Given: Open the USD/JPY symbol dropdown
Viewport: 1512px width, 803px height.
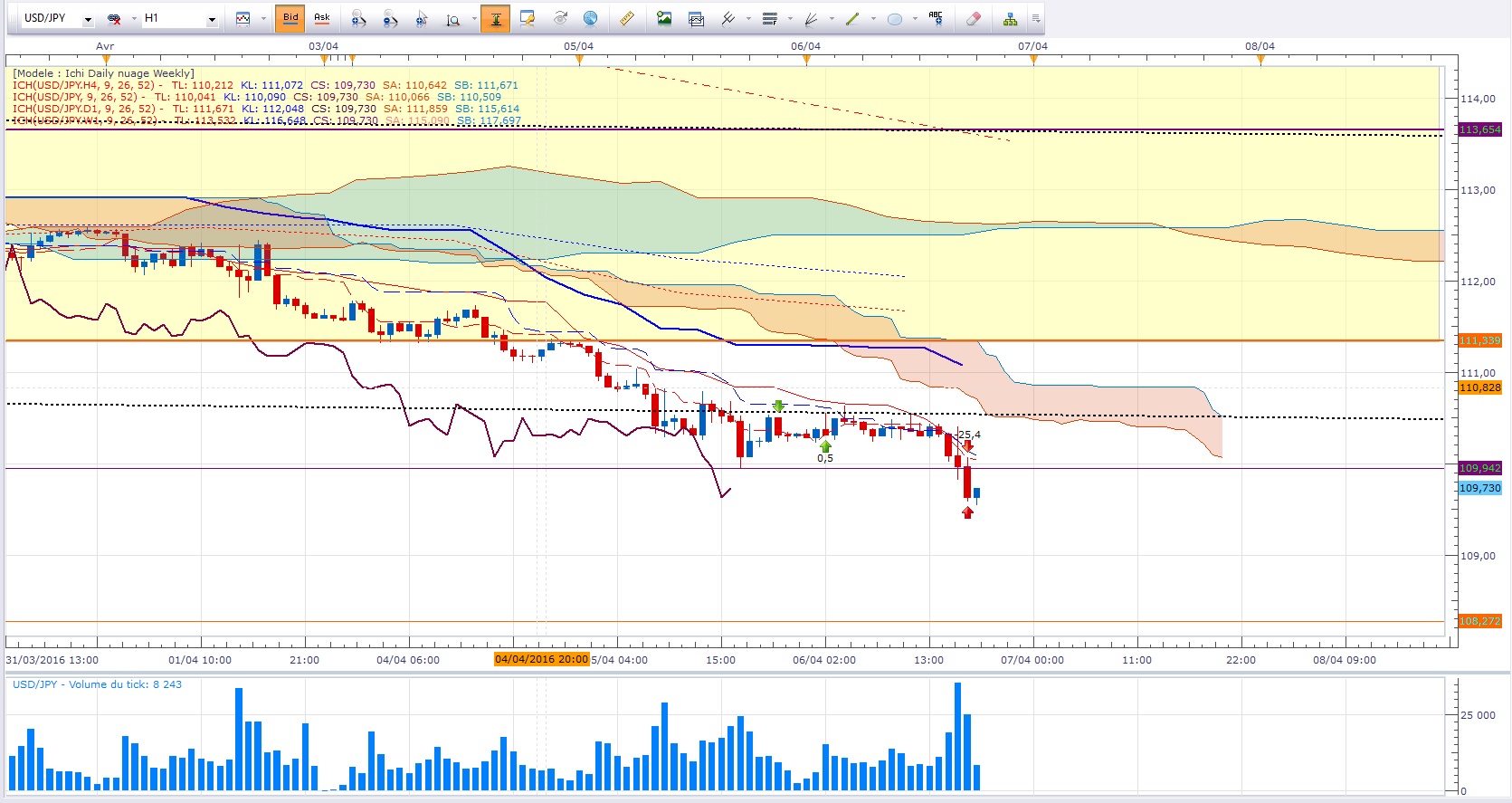Looking at the screenshot, I should coord(88,19).
